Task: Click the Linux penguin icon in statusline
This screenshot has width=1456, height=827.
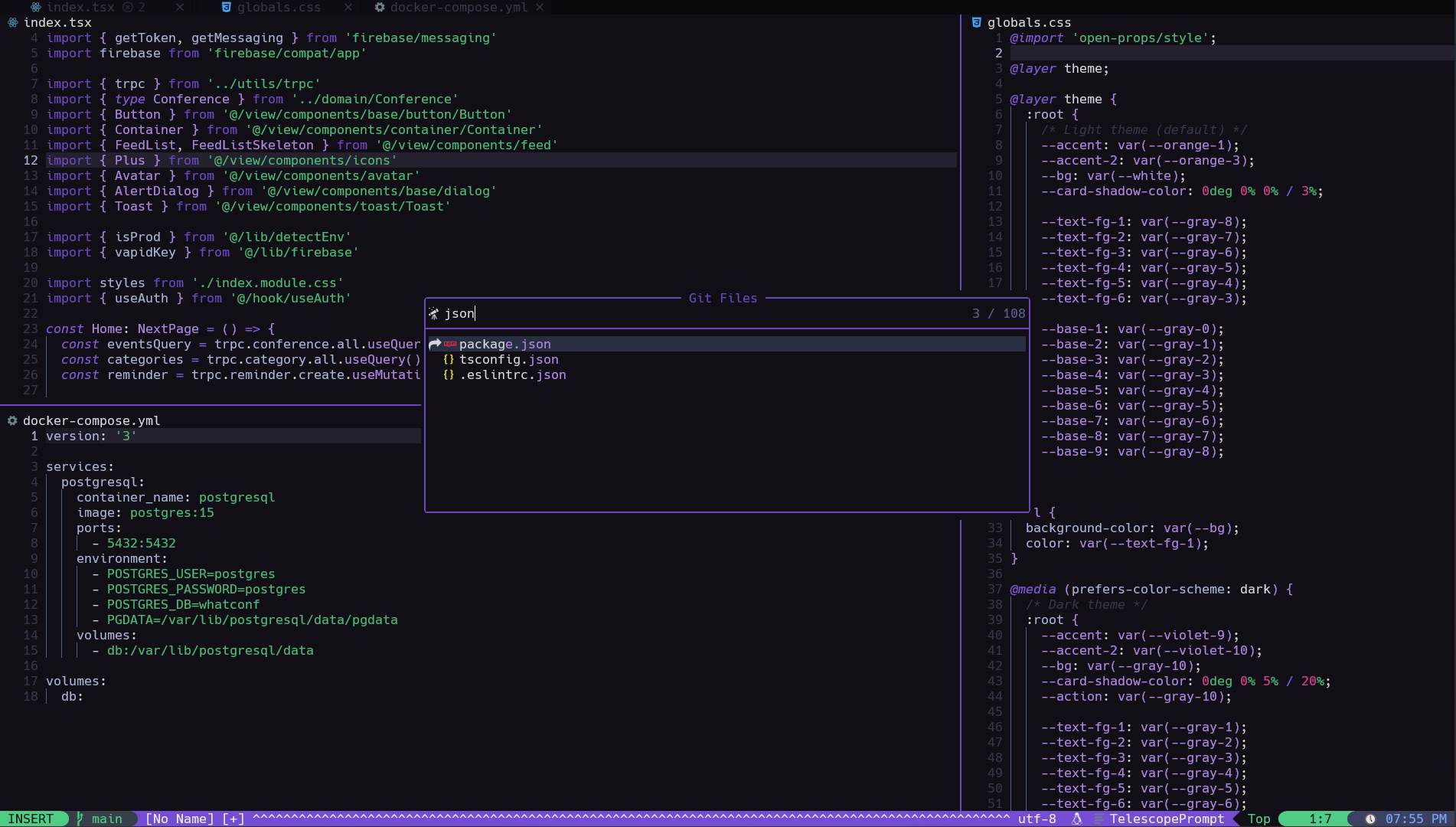Action: tap(1077, 819)
